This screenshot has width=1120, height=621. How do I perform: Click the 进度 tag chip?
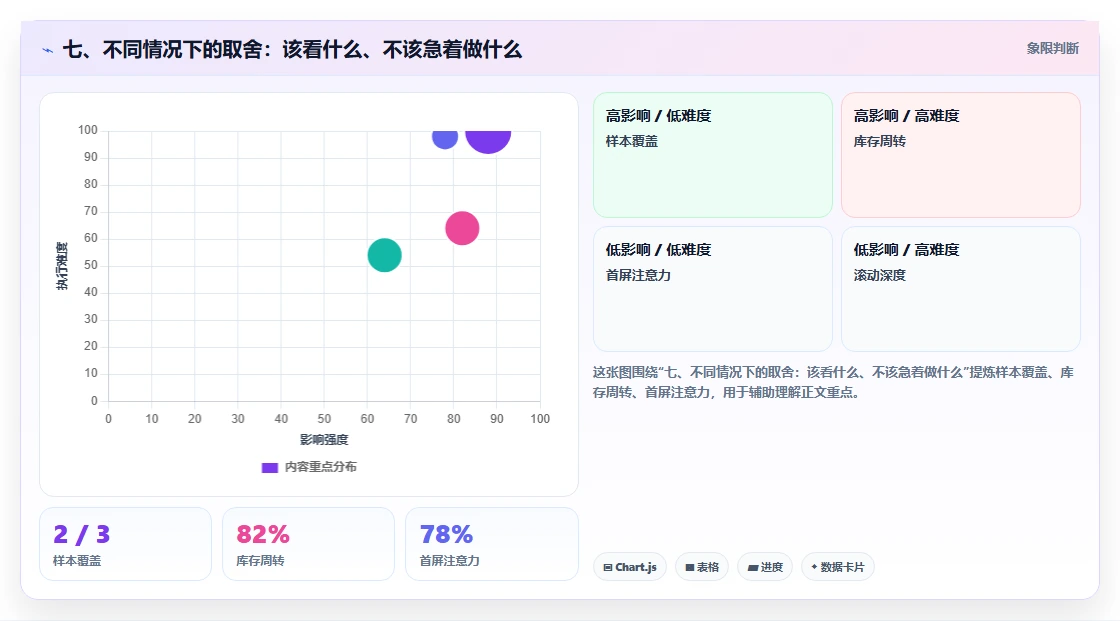(764, 567)
